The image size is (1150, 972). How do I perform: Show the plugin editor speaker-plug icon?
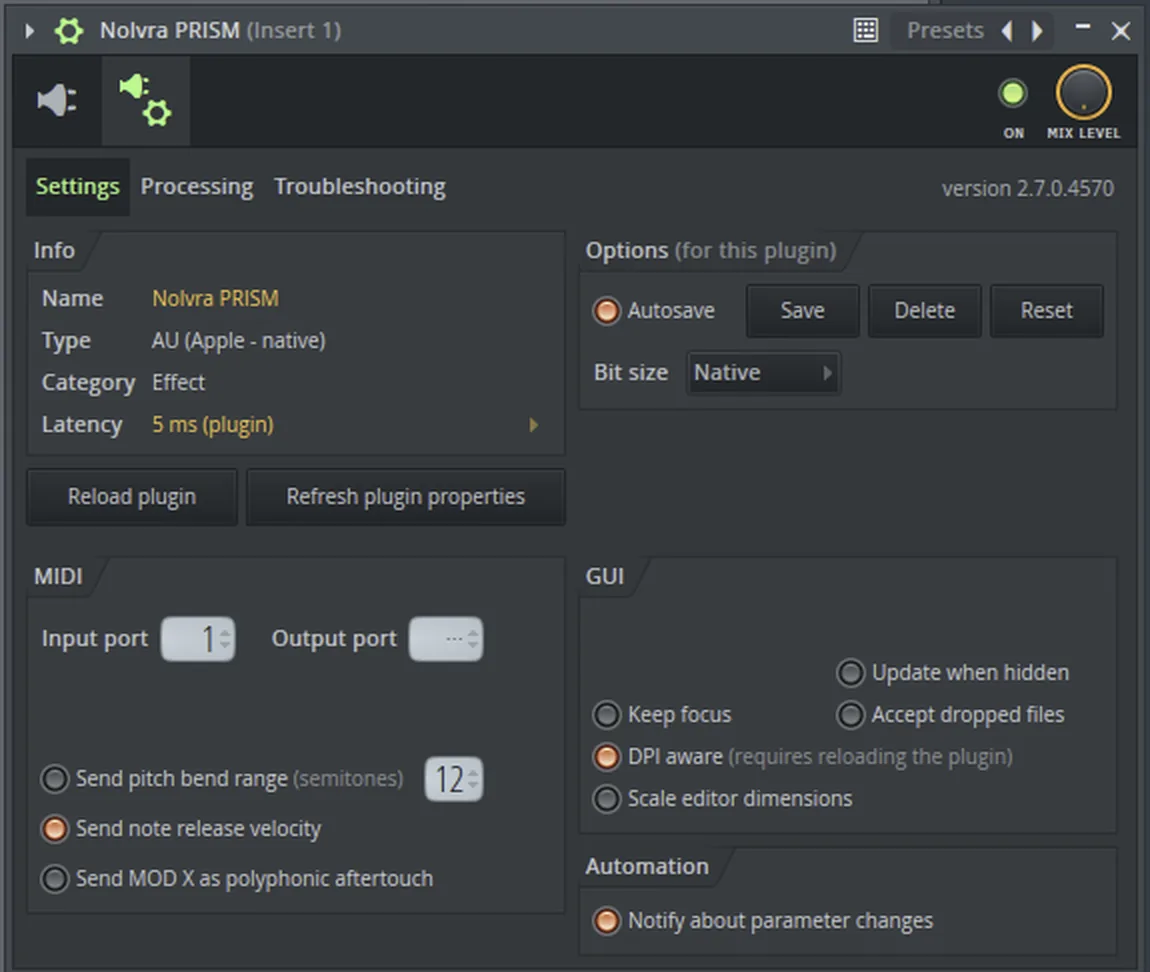pos(57,100)
